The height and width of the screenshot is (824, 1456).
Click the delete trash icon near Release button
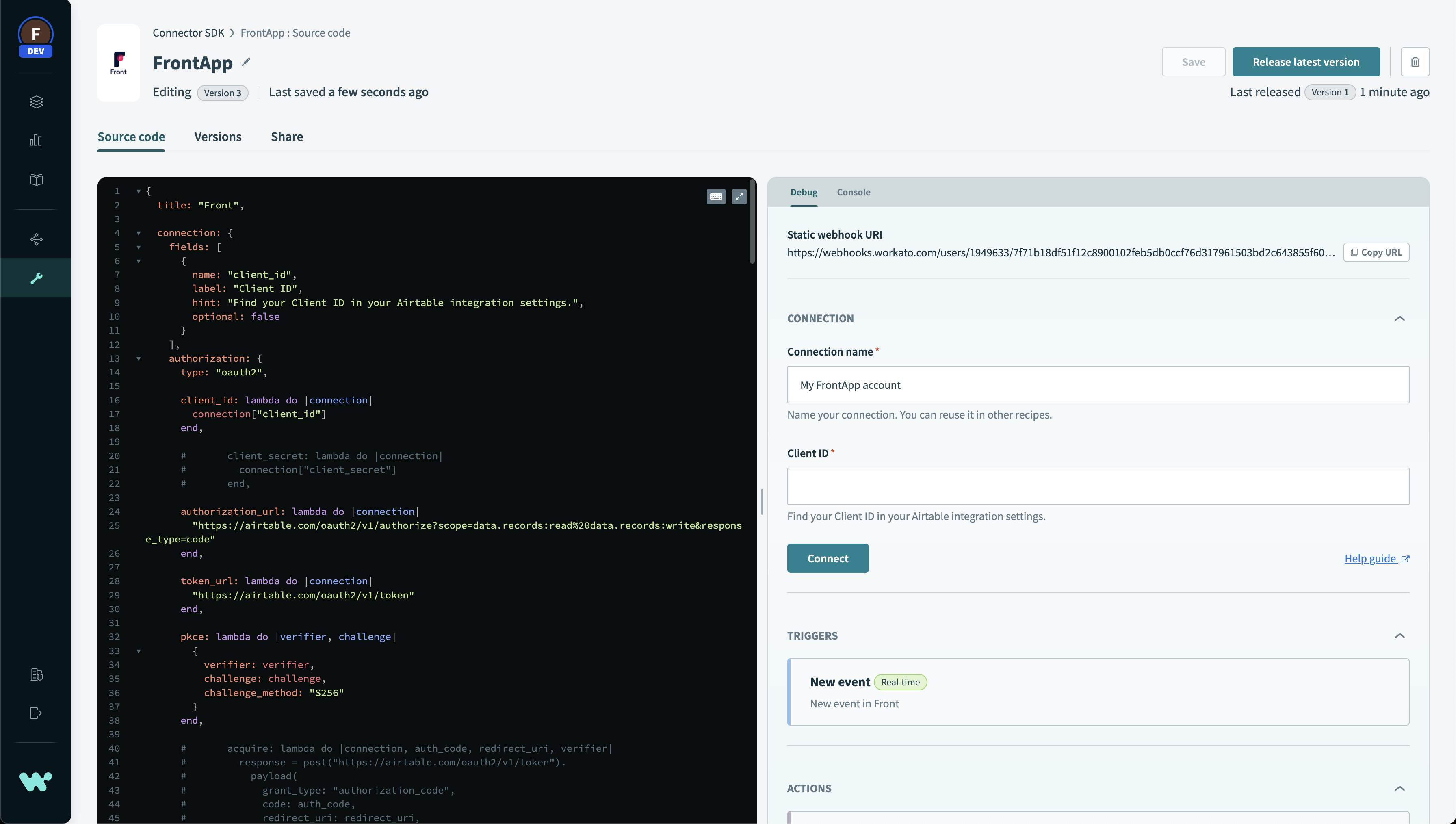[x=1415, y=62]
